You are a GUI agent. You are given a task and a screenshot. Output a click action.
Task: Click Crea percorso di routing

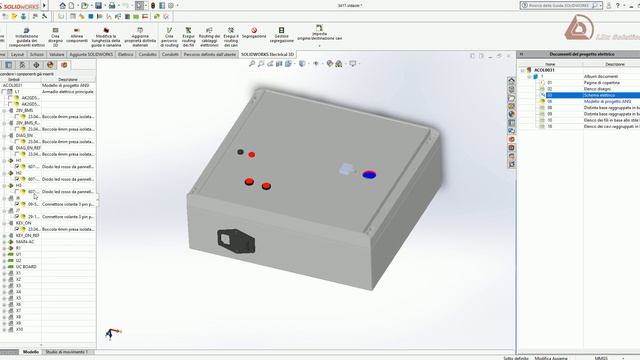coord(169,38)
